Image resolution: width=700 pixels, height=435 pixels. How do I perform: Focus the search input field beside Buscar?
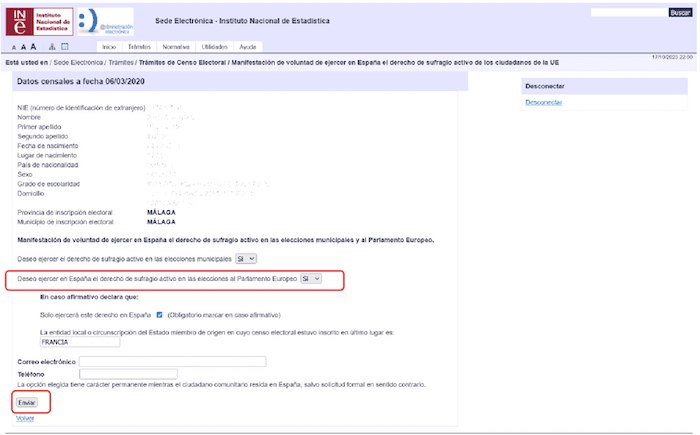[x=629, y=13]
